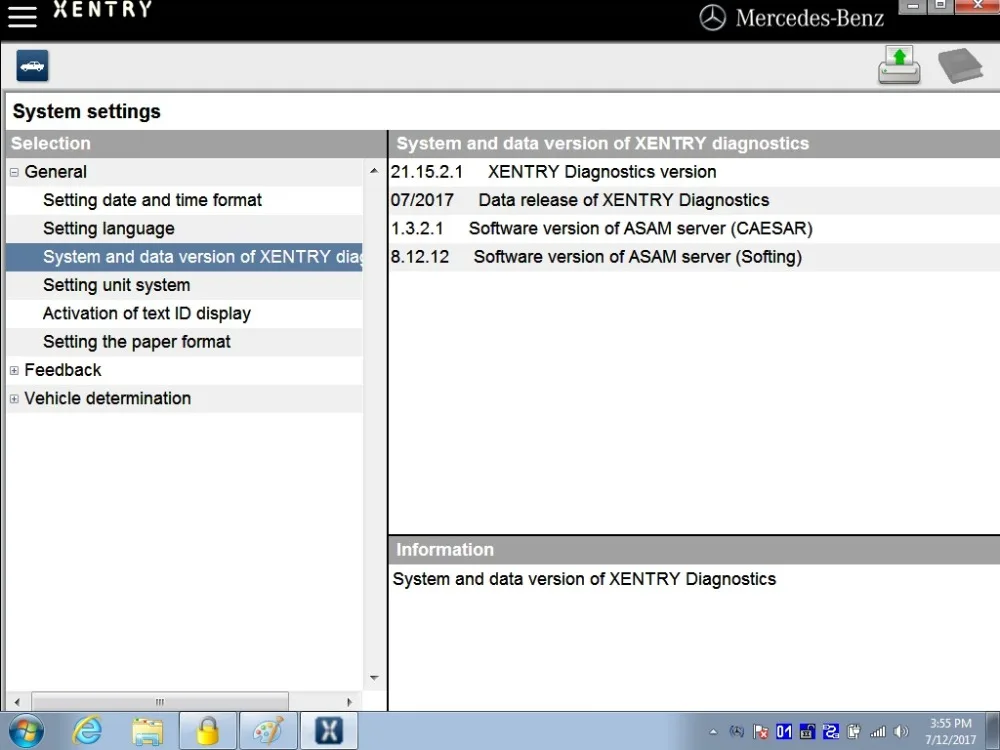Expand the Vehicle determination node
Screen dimensions: 1000x750
[x=14, y=399]
